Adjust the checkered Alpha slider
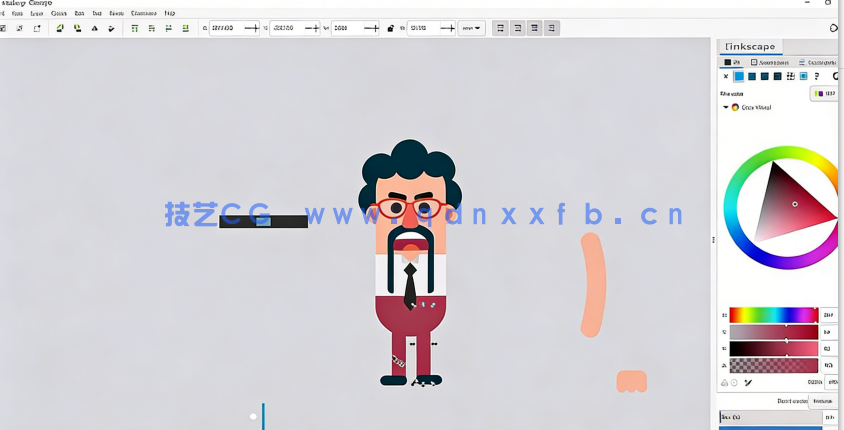 [774, 365]
